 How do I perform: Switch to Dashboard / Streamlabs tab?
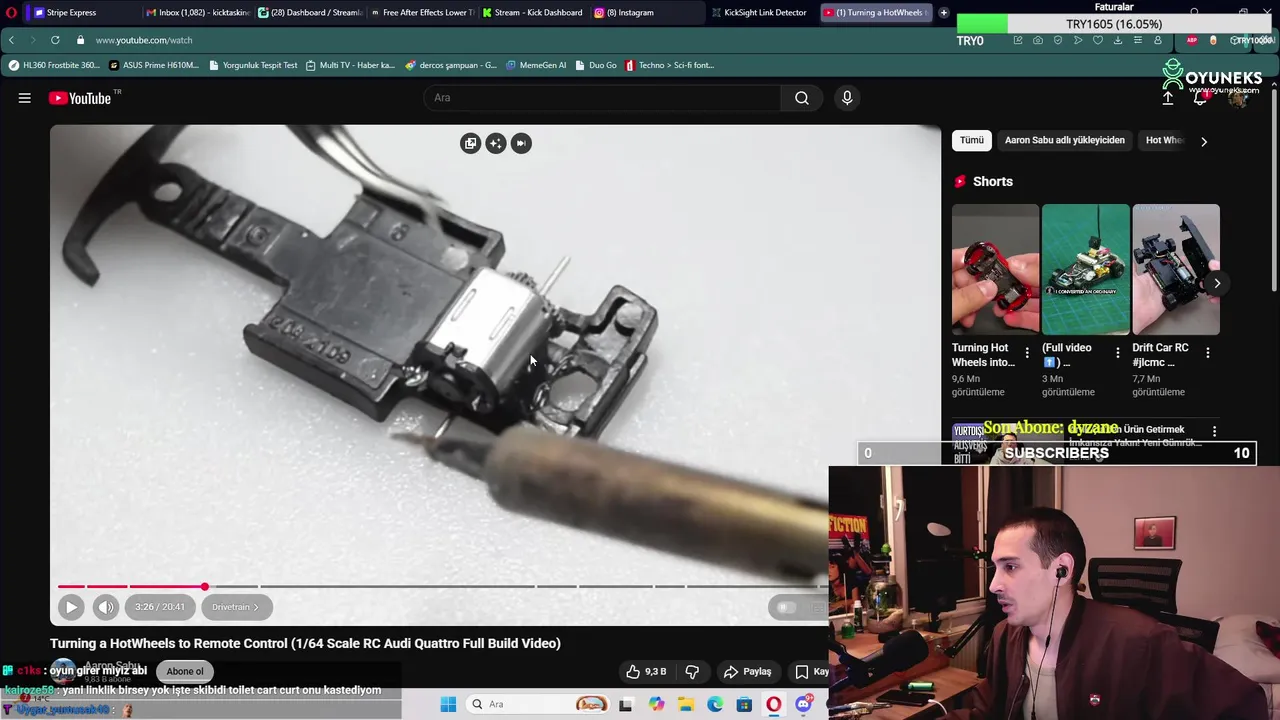309,12
